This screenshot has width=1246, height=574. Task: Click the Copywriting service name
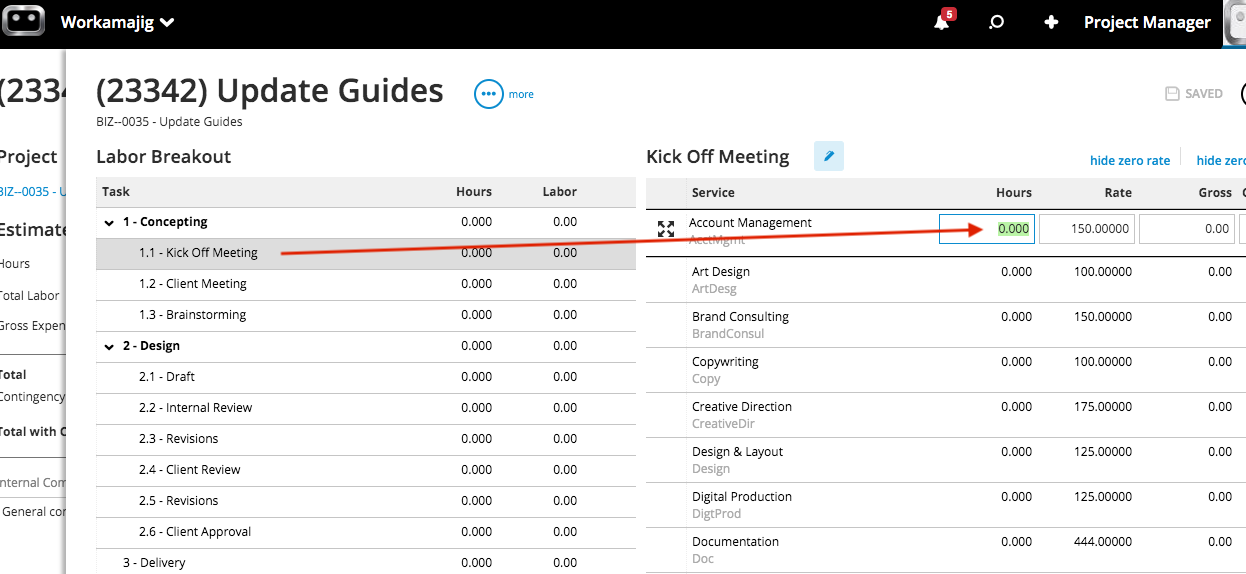725,362
